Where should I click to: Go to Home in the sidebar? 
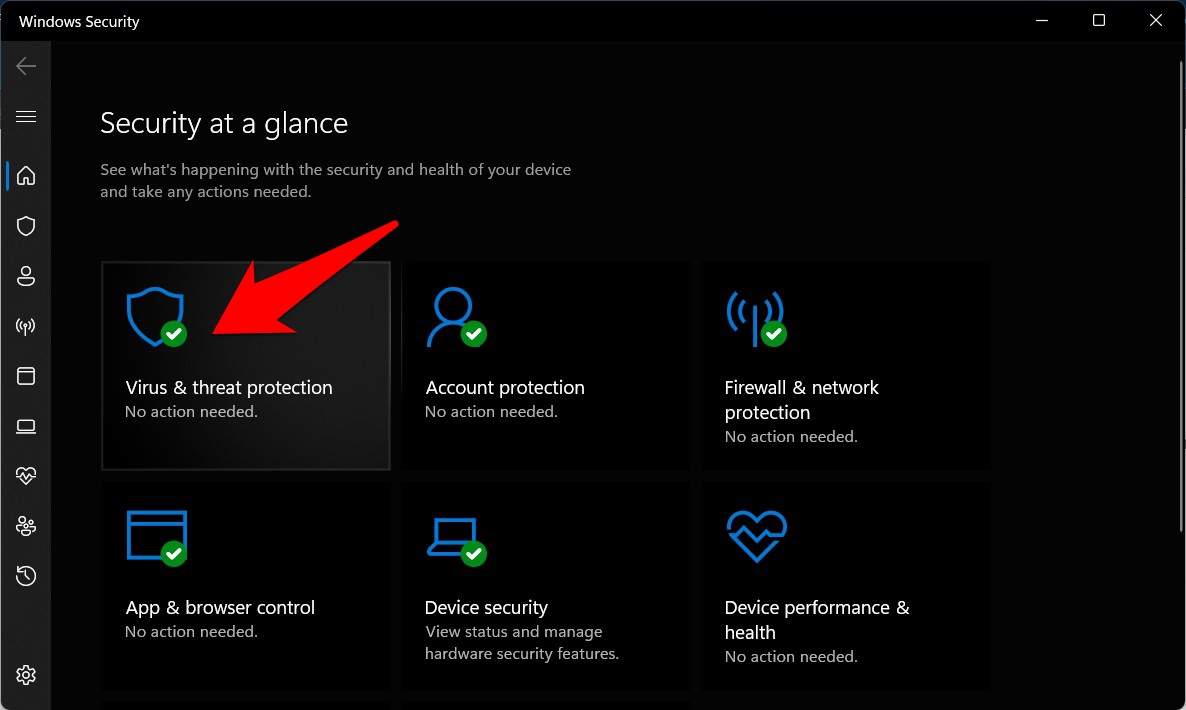pyautogui.click(x=26, y=176)
